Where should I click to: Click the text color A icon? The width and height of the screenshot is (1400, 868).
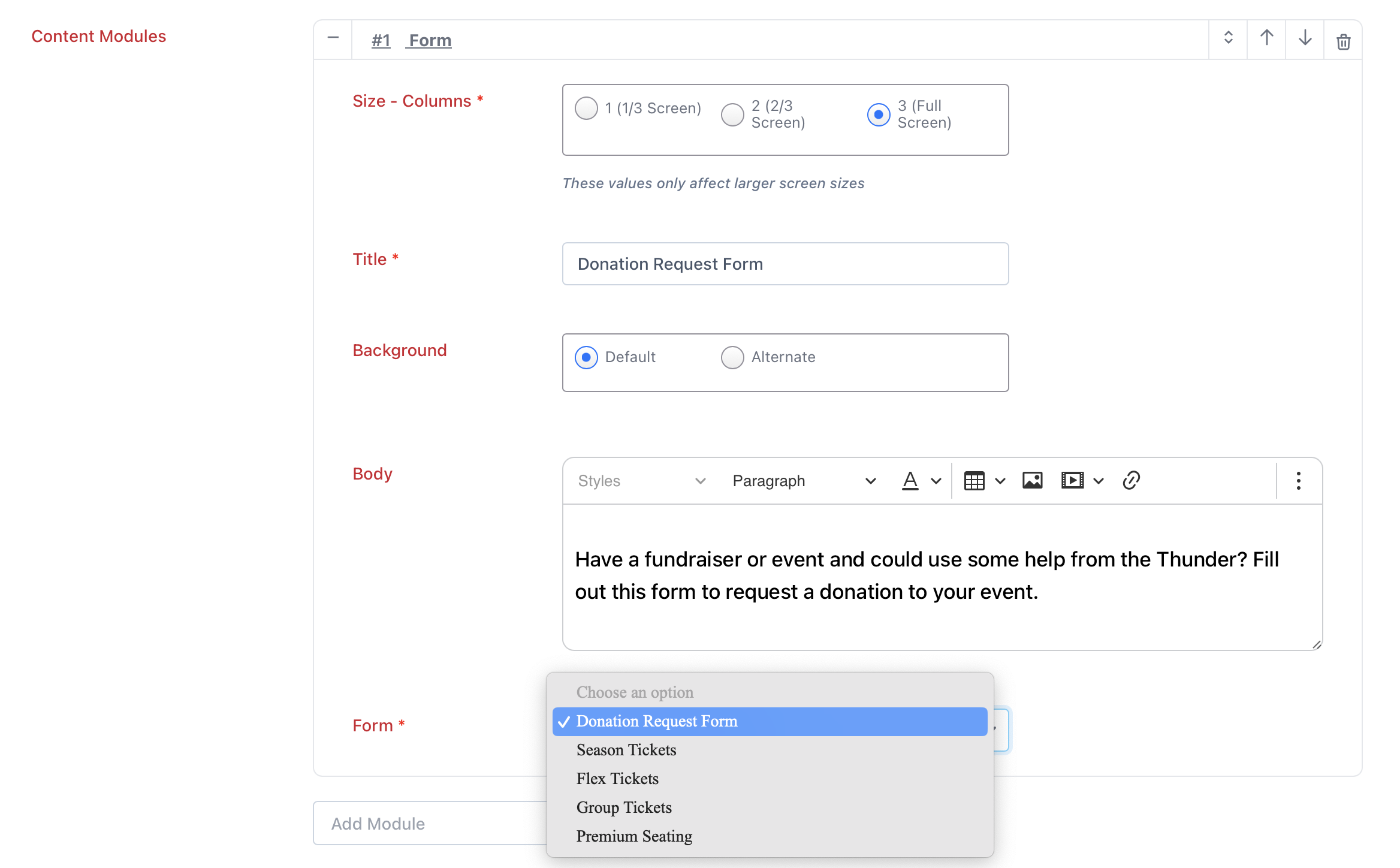point(910,481)
